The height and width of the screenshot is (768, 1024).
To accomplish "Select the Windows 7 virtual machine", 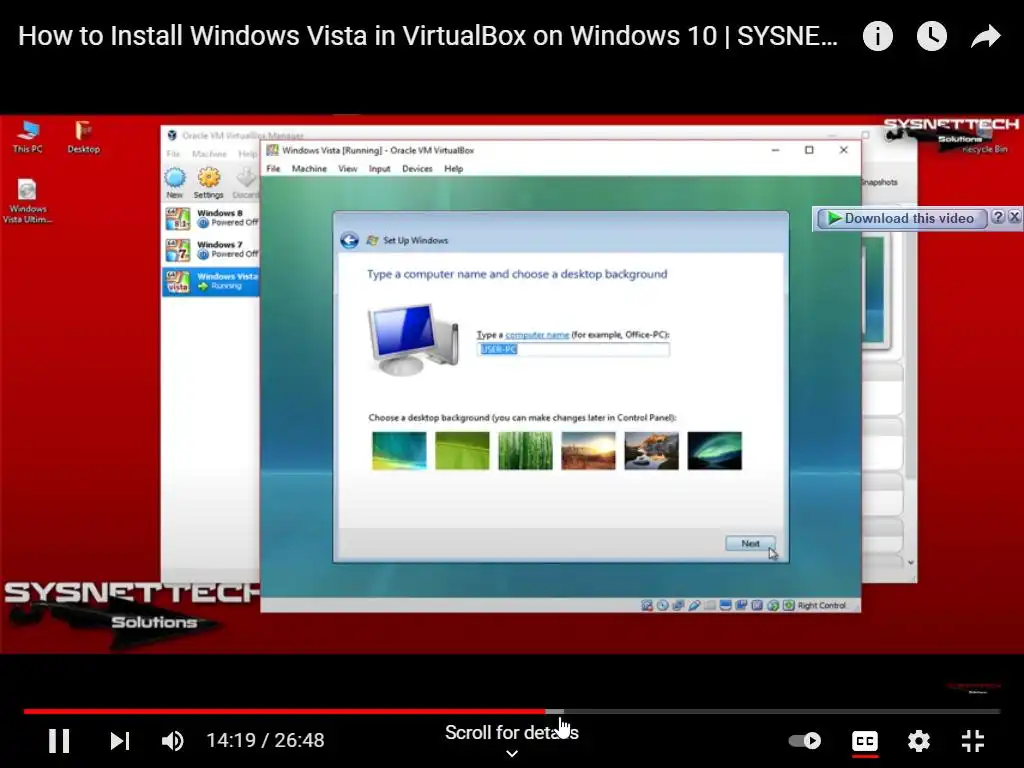I will [211, 249].
